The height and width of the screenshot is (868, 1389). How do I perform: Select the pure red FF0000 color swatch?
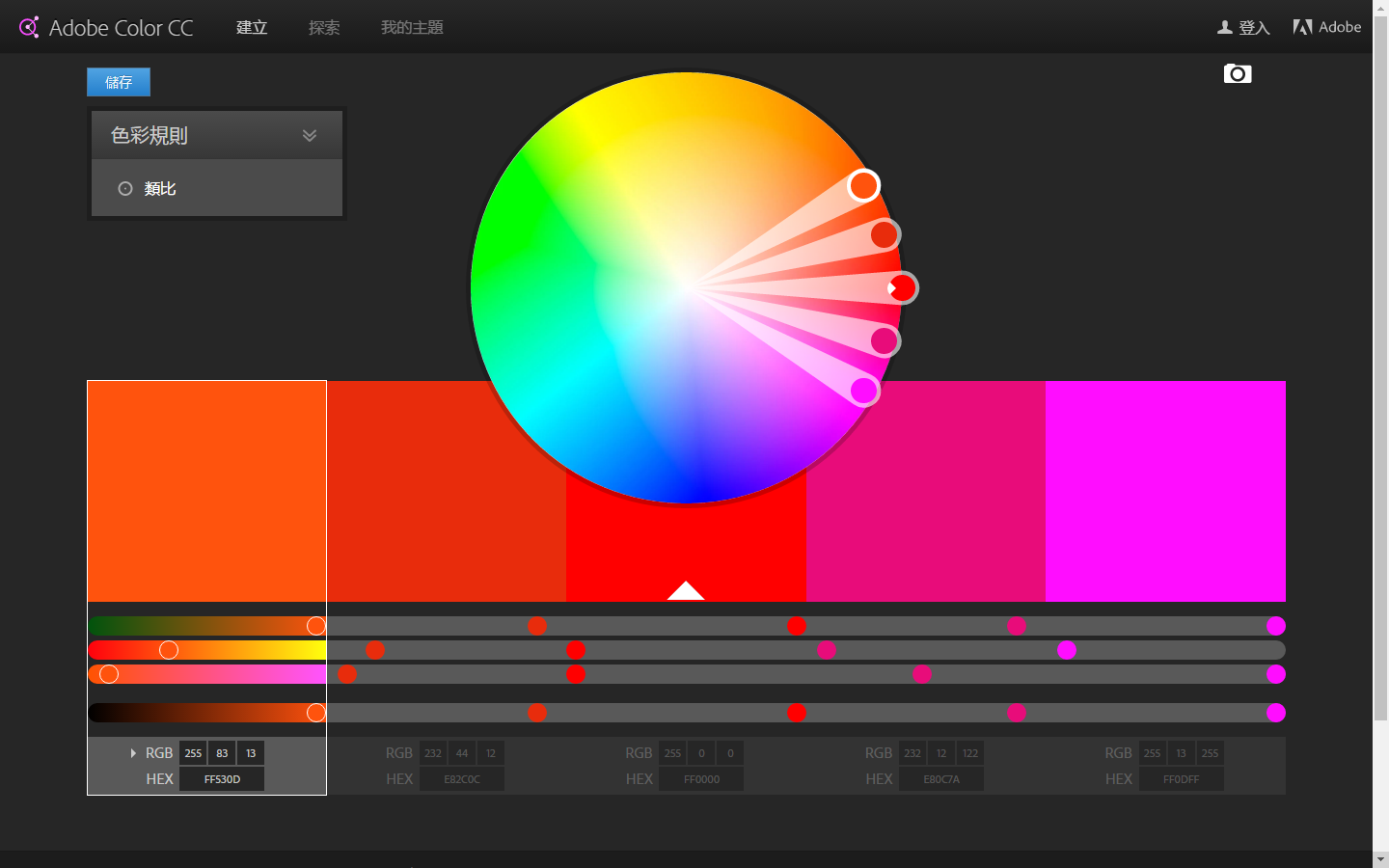(686, 540)
